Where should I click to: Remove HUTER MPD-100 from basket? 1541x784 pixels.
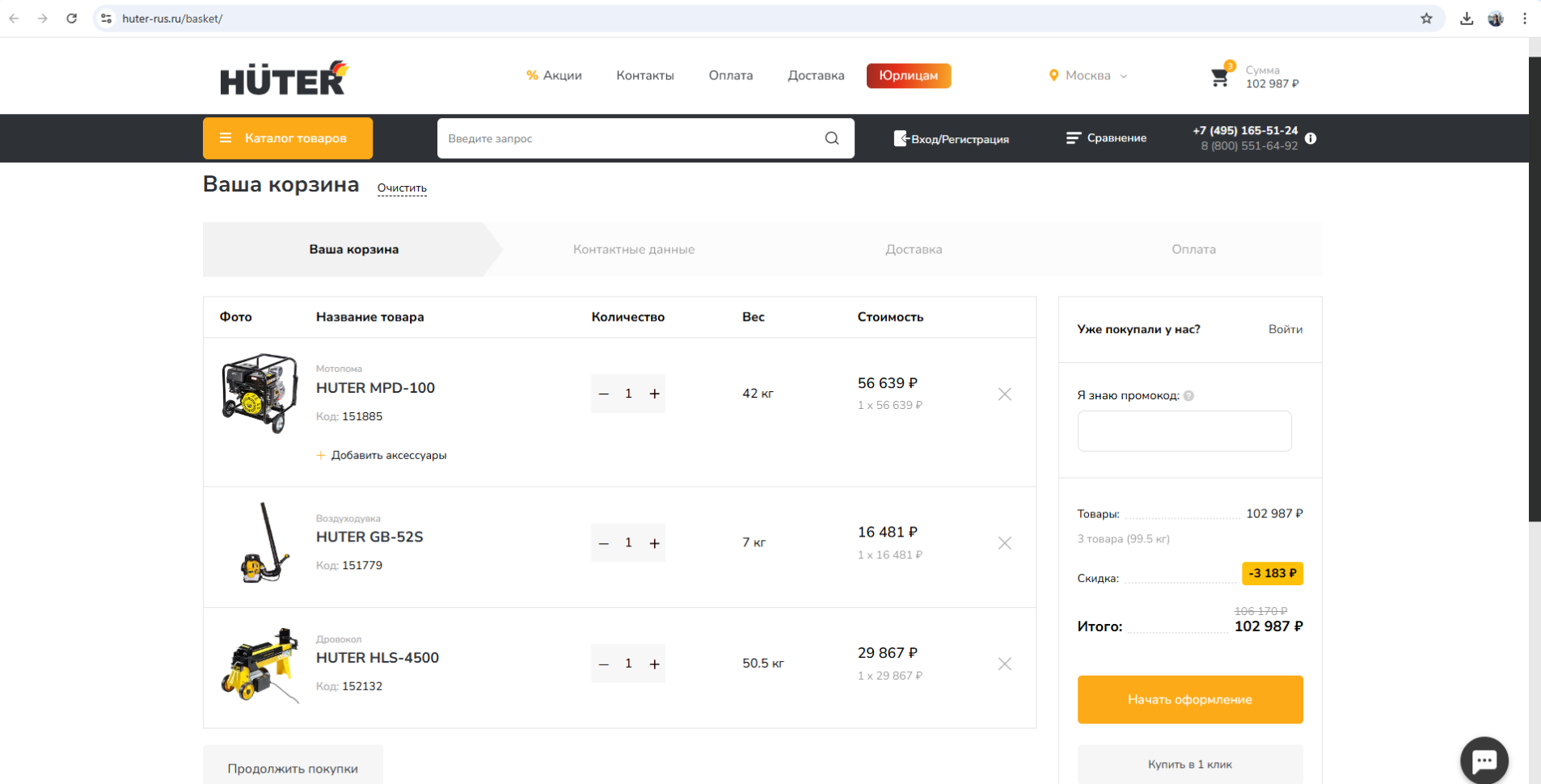(1005, 394)
